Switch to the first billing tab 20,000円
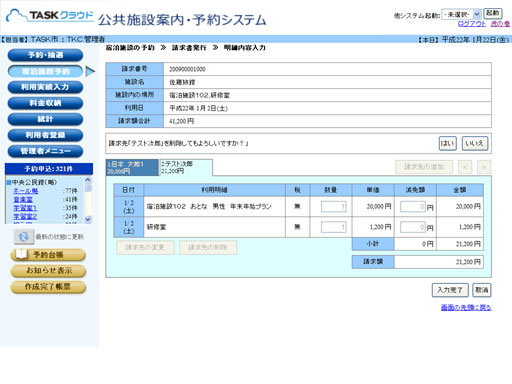Viewport: 512px width, 384px height. pos(132,167)
